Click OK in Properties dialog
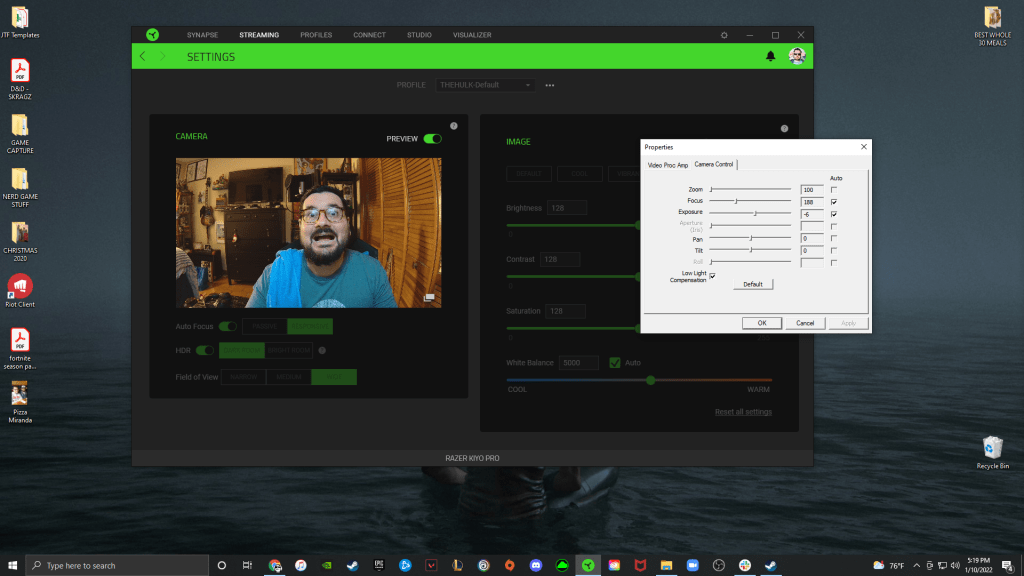Viewport: 1024px width, 576px height. tap(761, 323)
